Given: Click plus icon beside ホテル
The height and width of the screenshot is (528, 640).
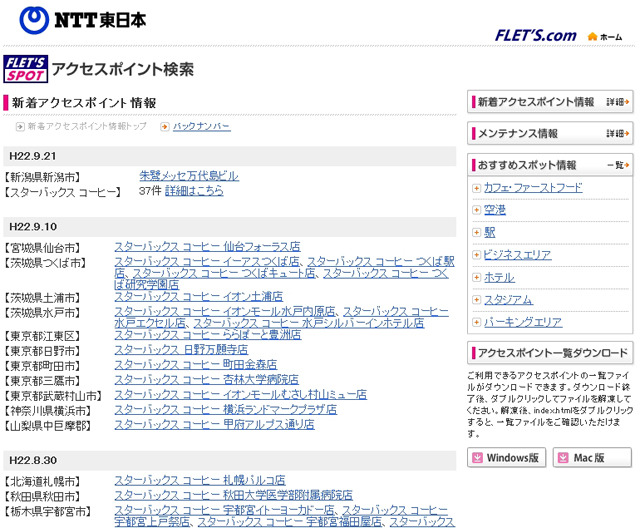Looking at the screenshot, I should pos(476,277).
